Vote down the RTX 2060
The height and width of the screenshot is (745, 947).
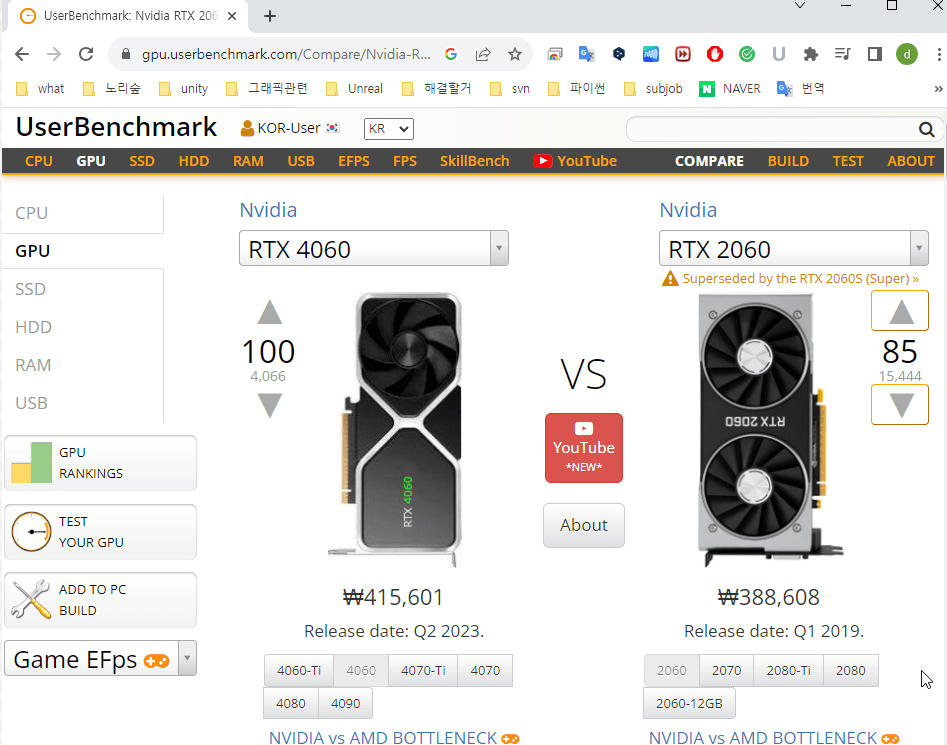pyautogui.click(x=900, y=404)
